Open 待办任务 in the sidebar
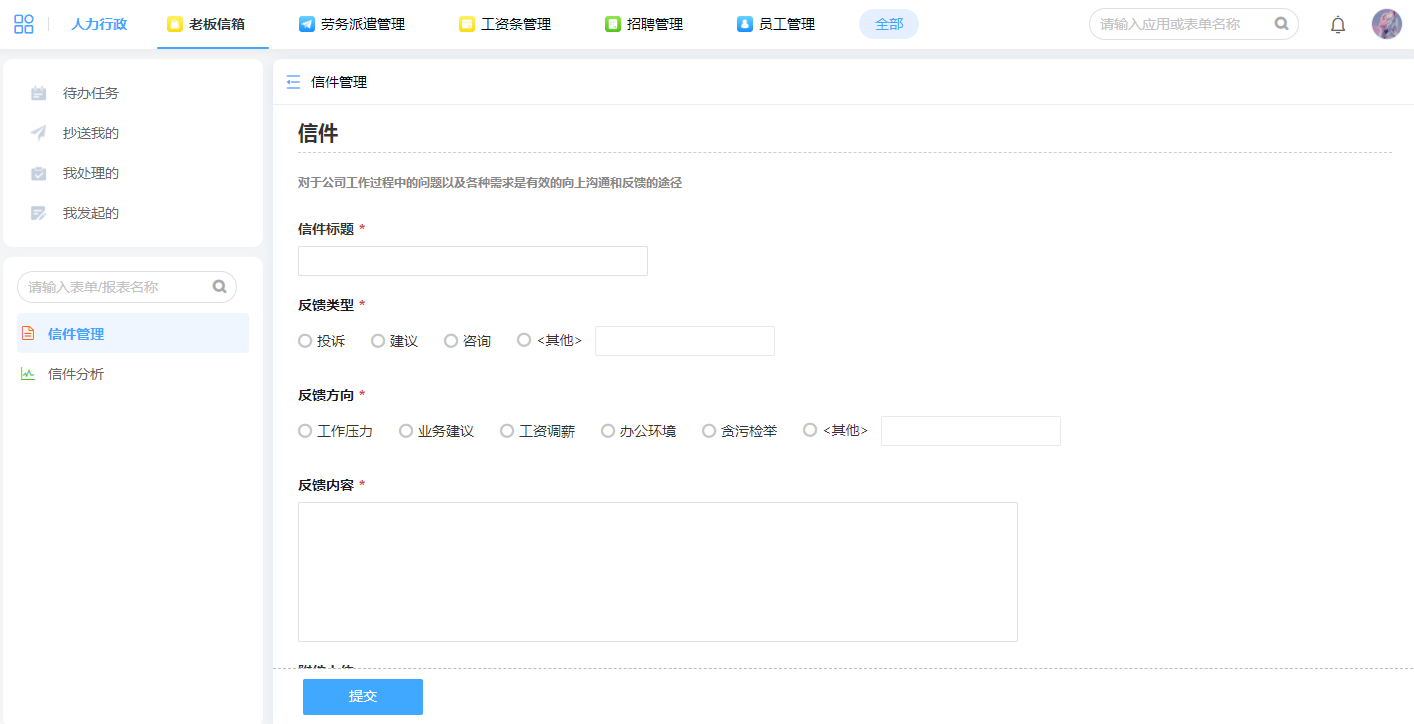Image resolution: width=1414 pixels, height=724 pixels. pos(90,93)
